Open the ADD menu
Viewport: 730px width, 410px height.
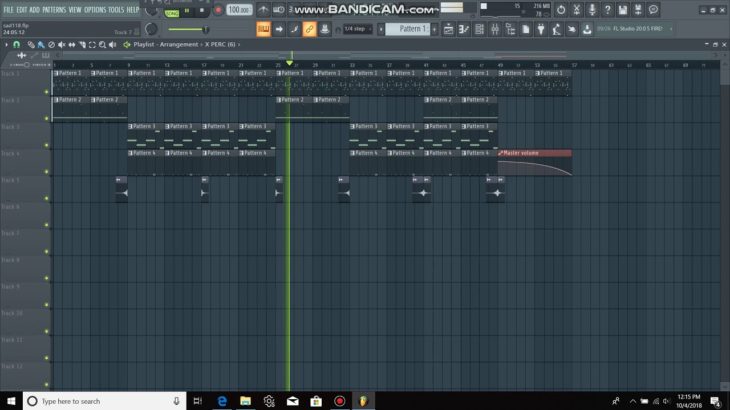(34, 10)
